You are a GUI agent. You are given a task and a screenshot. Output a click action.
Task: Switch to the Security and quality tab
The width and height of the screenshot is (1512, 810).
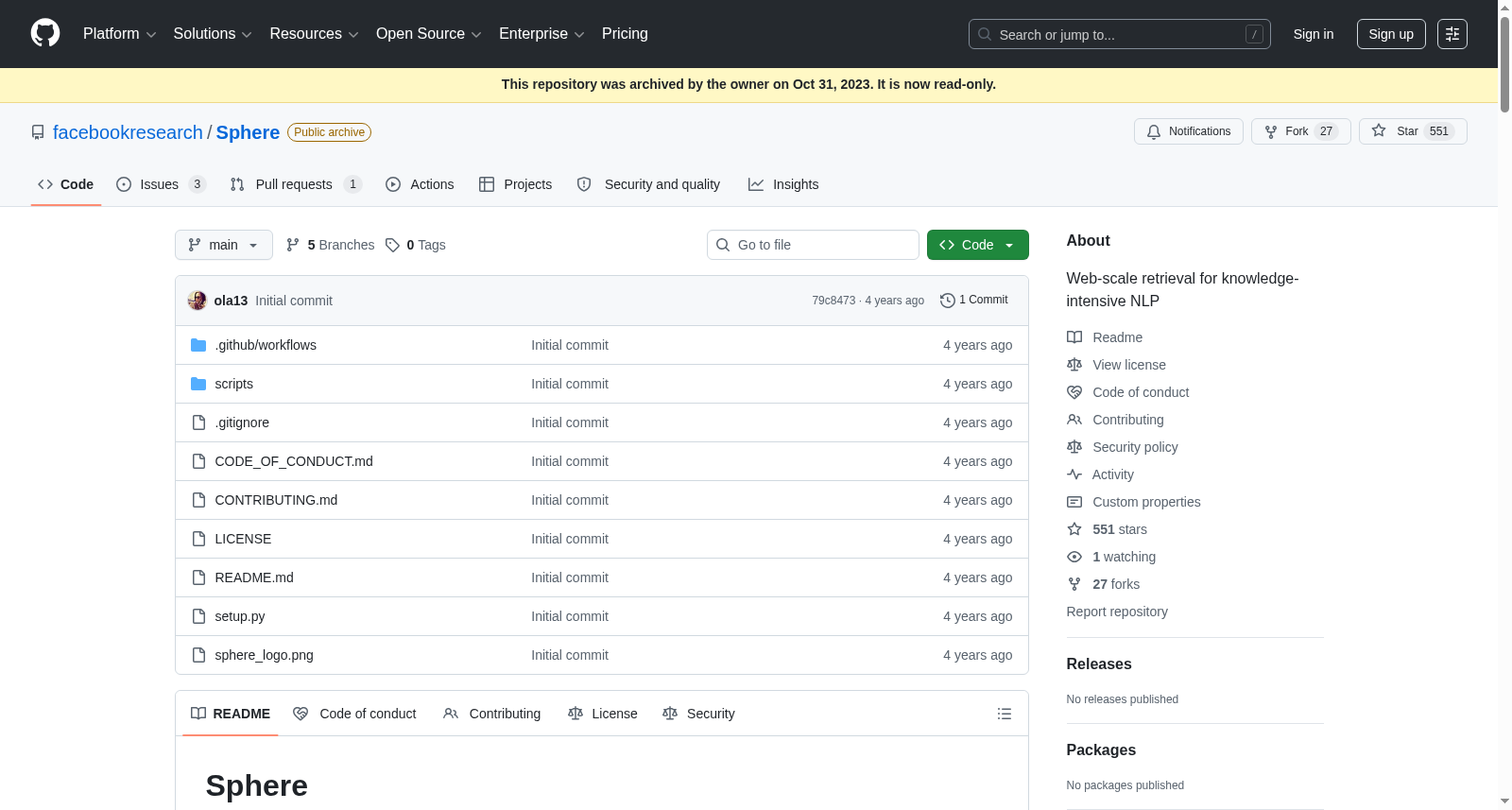pyautogui.click(x=648, y=184)
